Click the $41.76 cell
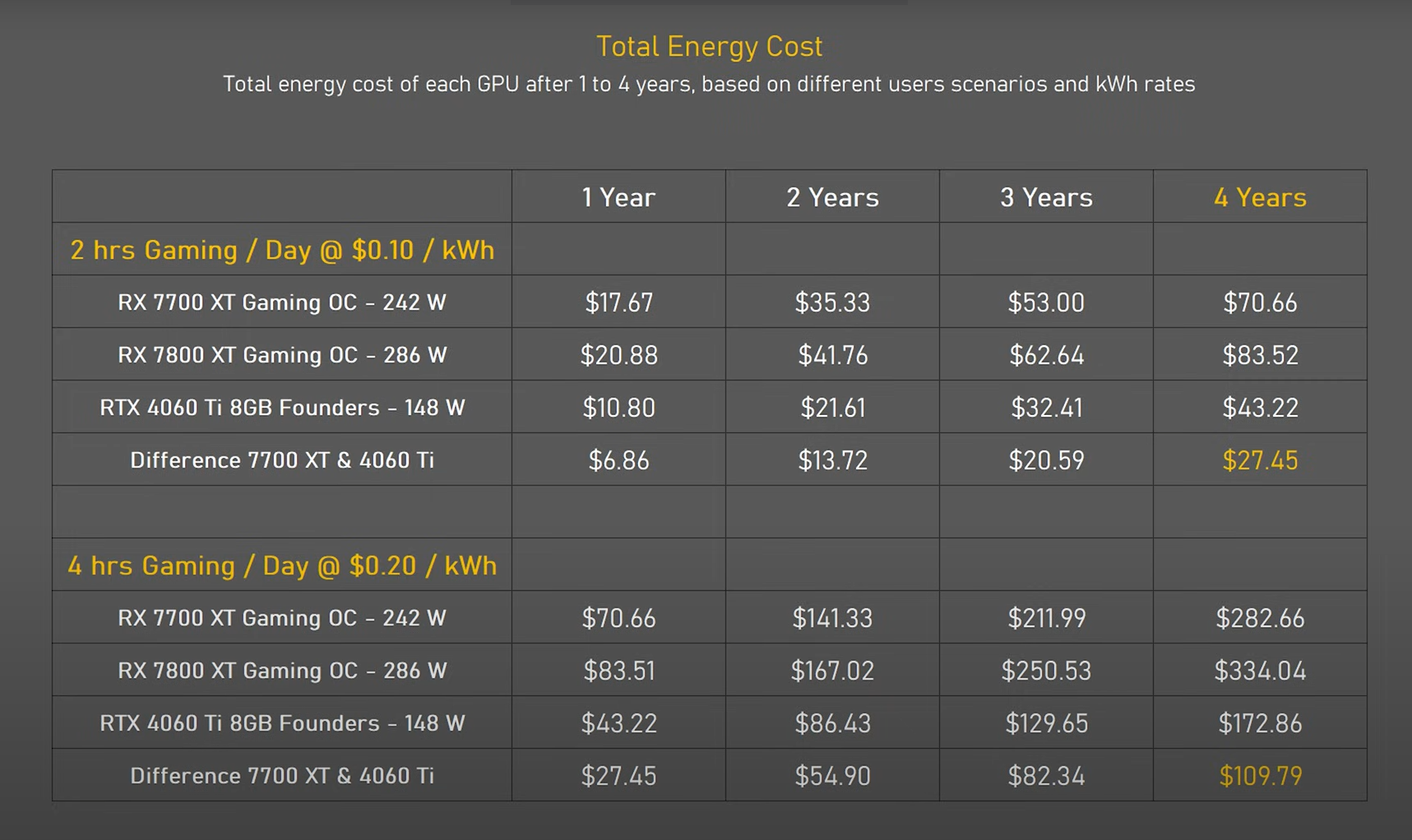This screenshot has height=840, width=1412. [832, 355]
